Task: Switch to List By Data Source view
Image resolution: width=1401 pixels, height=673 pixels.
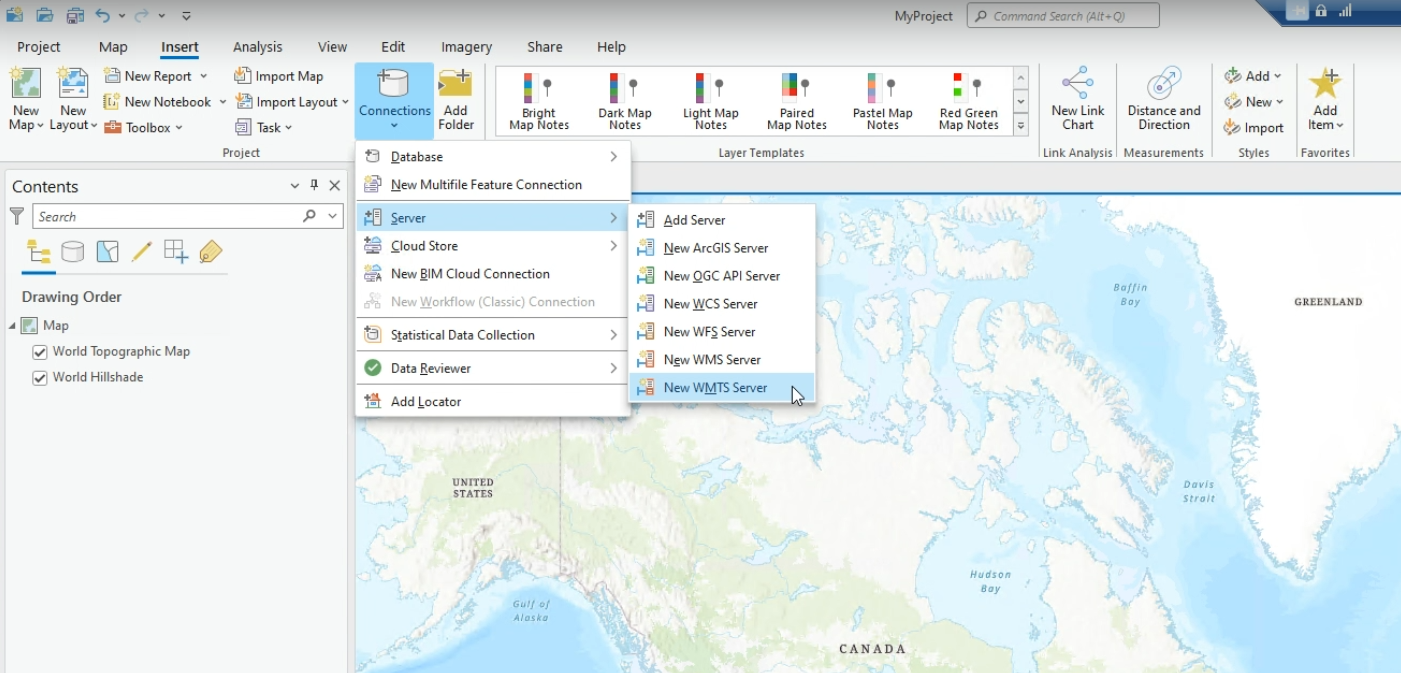Action: [73, 252]
